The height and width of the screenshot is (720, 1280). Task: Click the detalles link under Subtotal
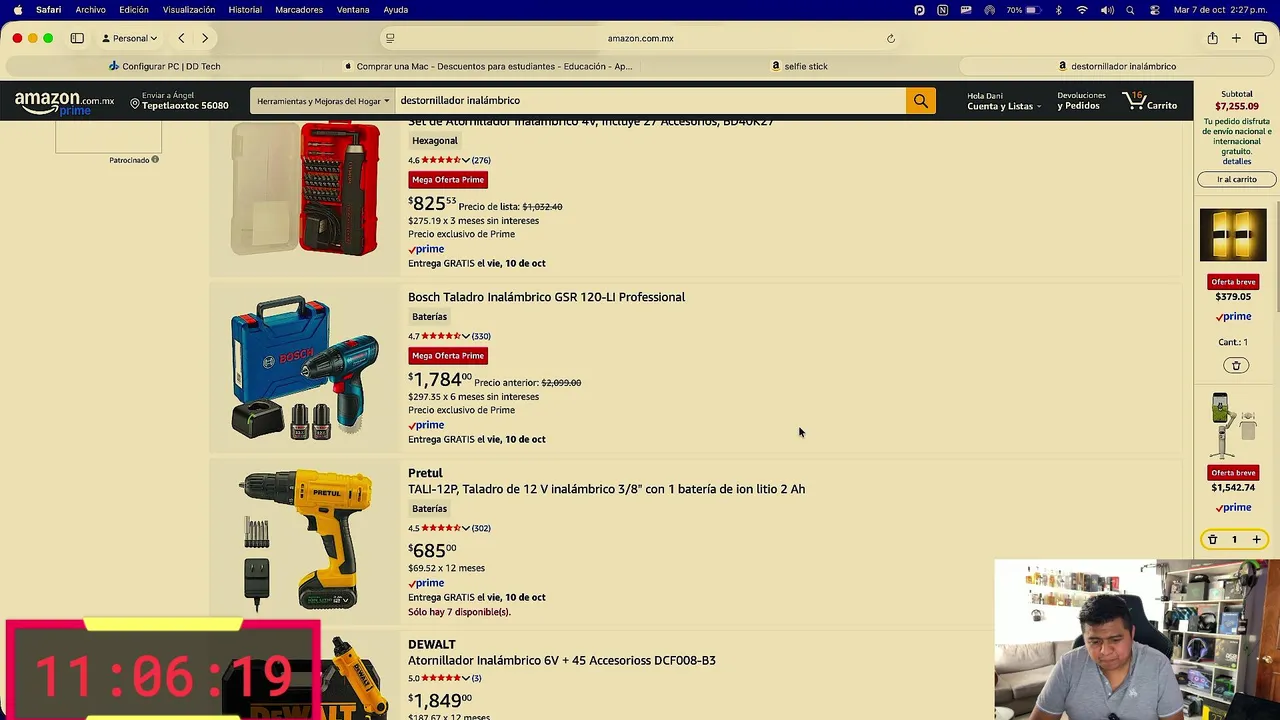pyautogui.click(x=1237, y=161)
